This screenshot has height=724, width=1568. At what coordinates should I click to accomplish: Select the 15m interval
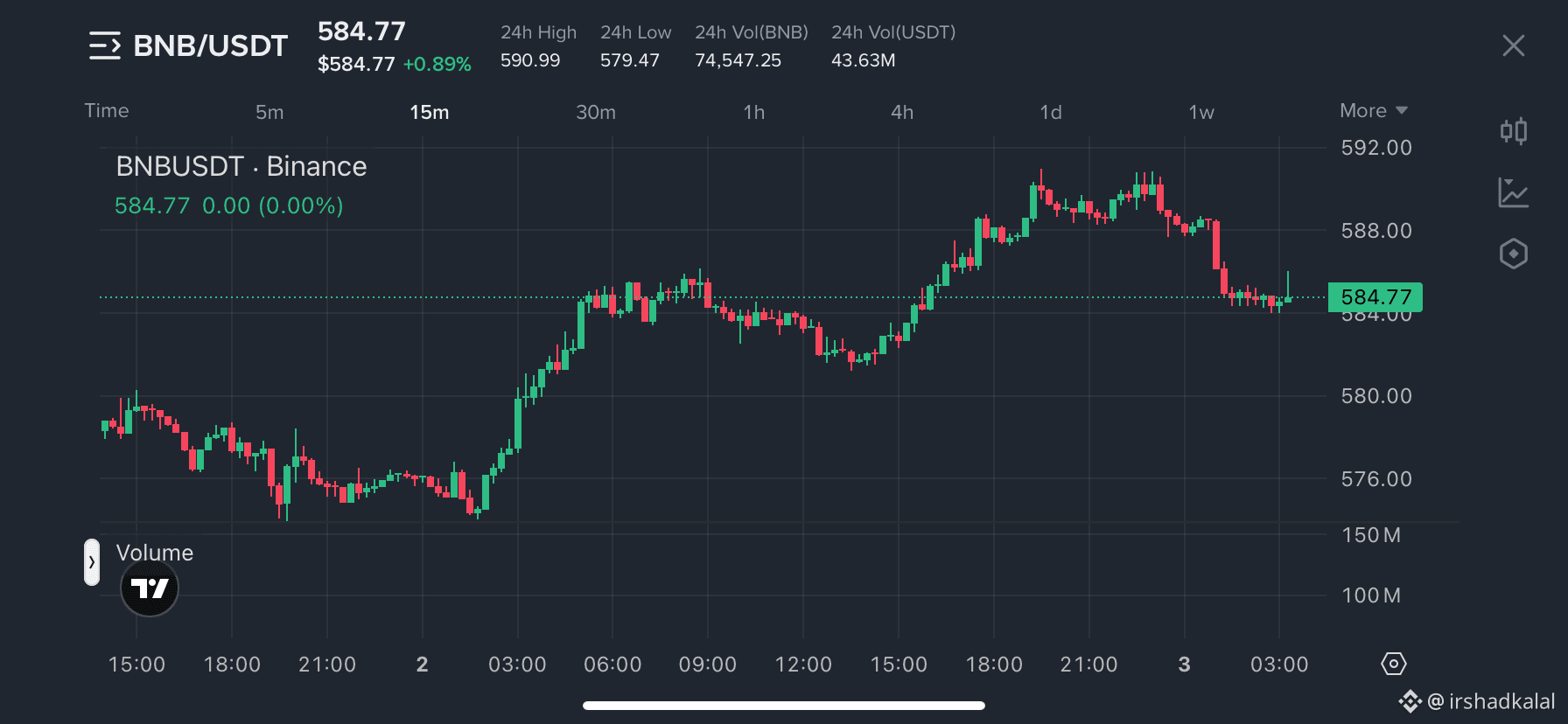pyautogui.click(x=430, y=112)
